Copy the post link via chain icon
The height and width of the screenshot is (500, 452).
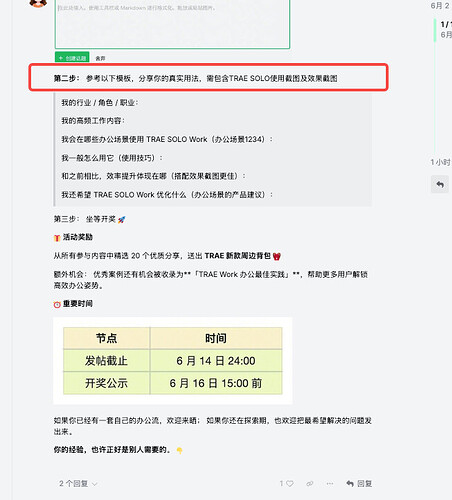[310, 483]
